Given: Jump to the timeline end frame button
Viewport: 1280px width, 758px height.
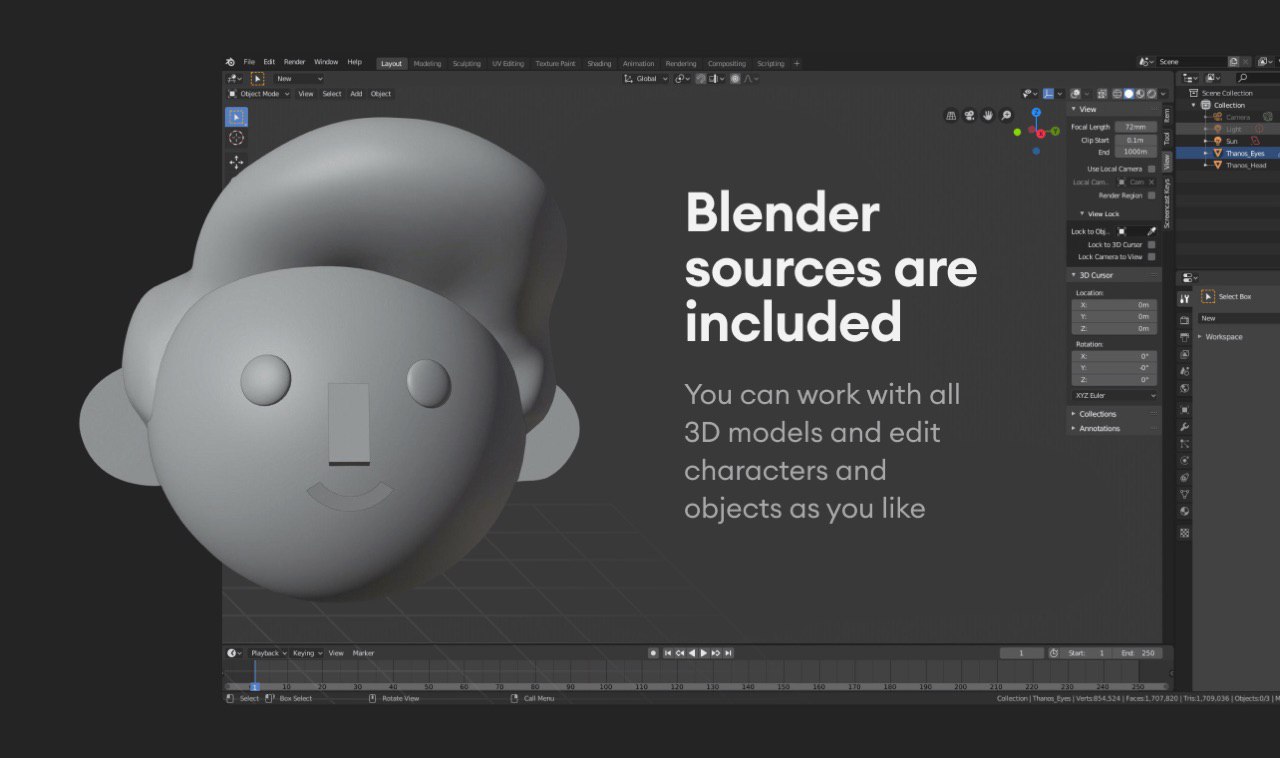Looking at the screenshot, I should [x=728, y=653].
